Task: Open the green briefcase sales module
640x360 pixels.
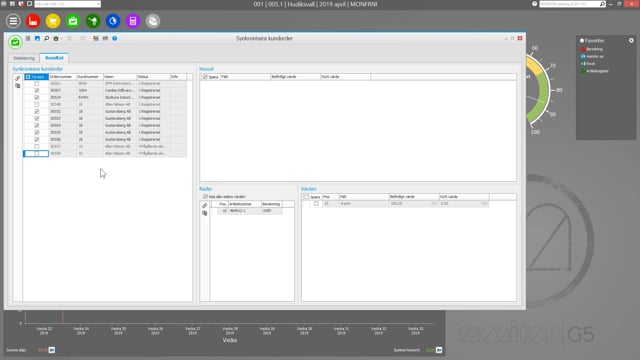Action: (x=73, y=21)
